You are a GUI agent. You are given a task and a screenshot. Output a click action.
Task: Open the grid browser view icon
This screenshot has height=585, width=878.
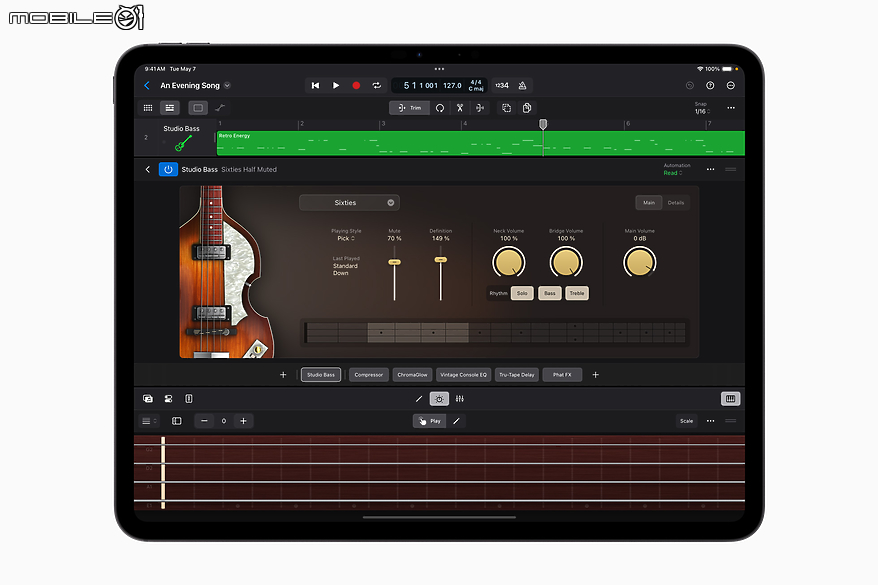pos(148,108)
